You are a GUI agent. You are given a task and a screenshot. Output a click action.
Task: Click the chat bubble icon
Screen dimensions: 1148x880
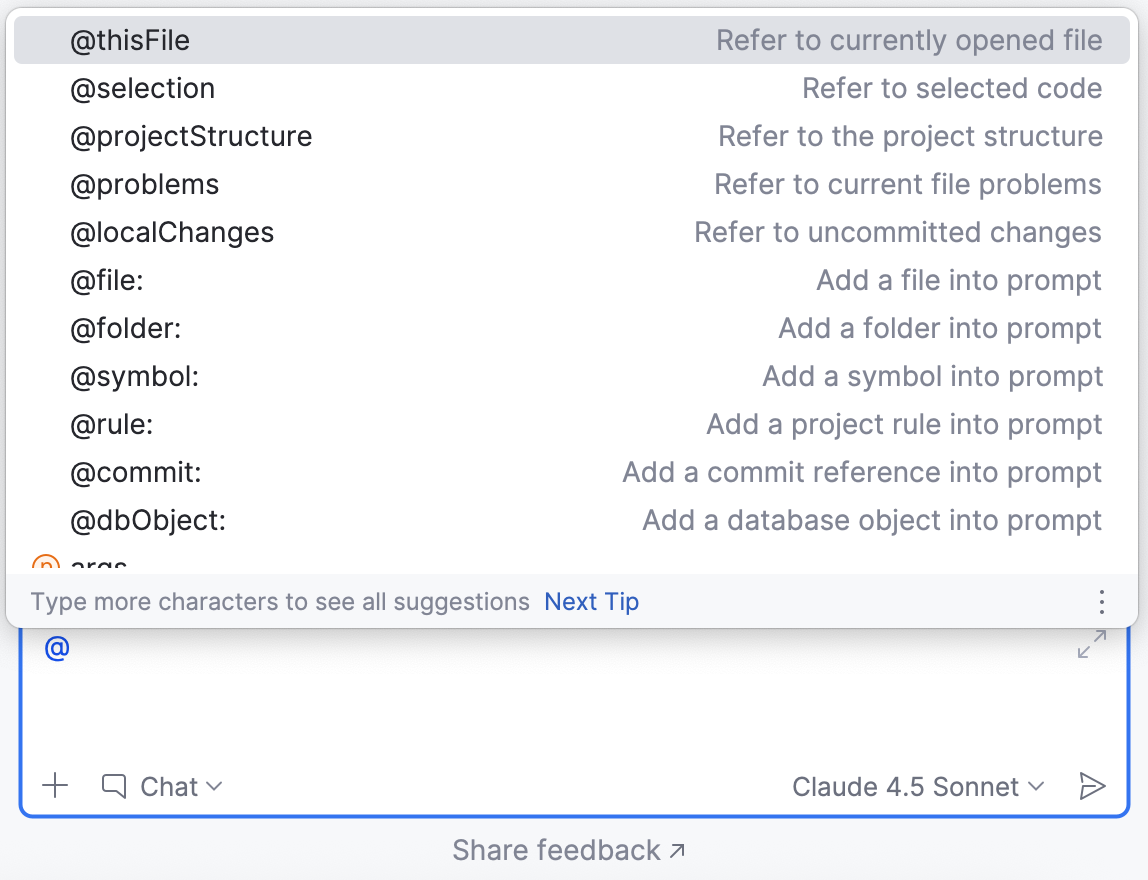pos(114,787)
